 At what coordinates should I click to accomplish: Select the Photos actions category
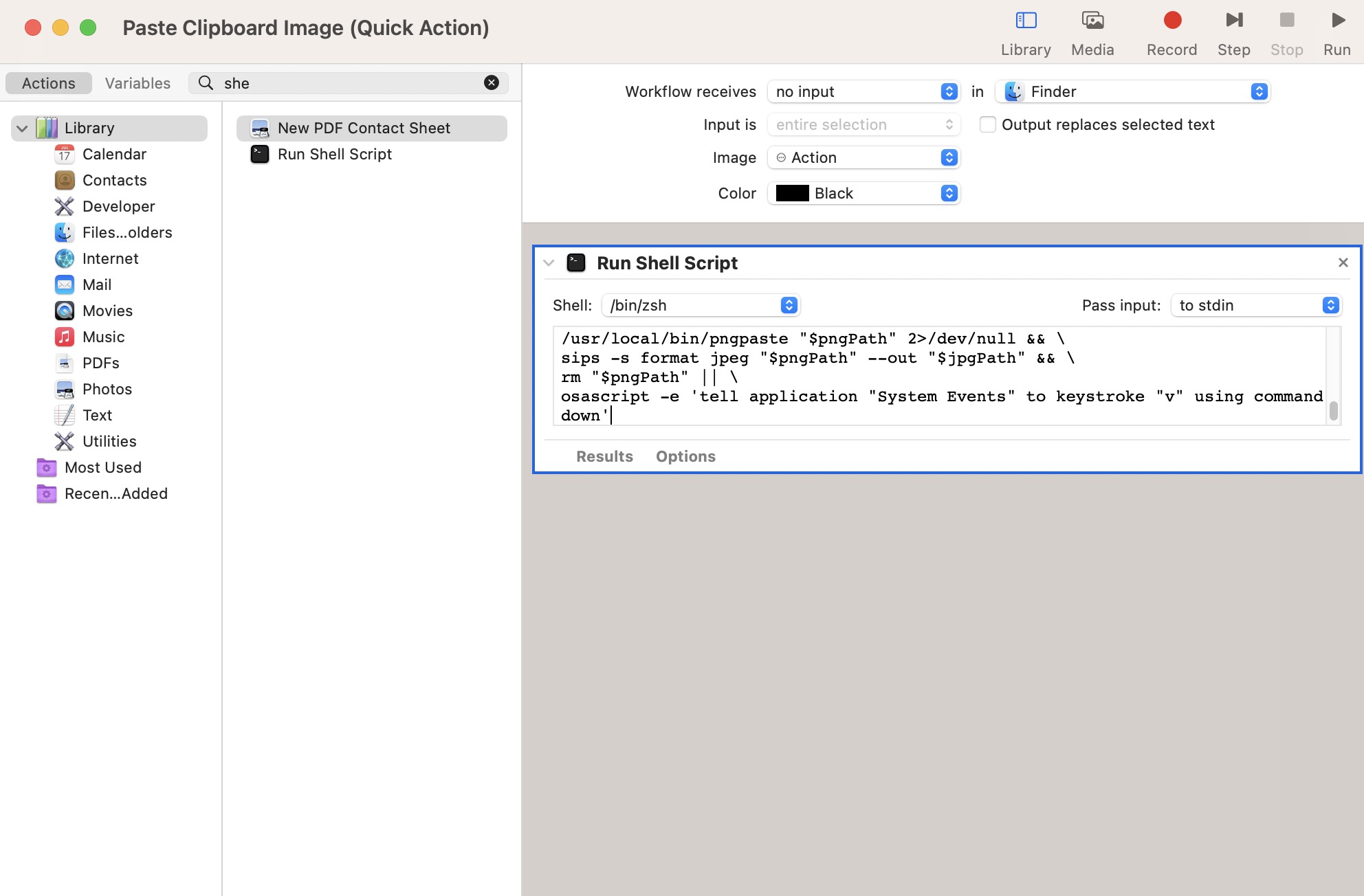(107, 389)
